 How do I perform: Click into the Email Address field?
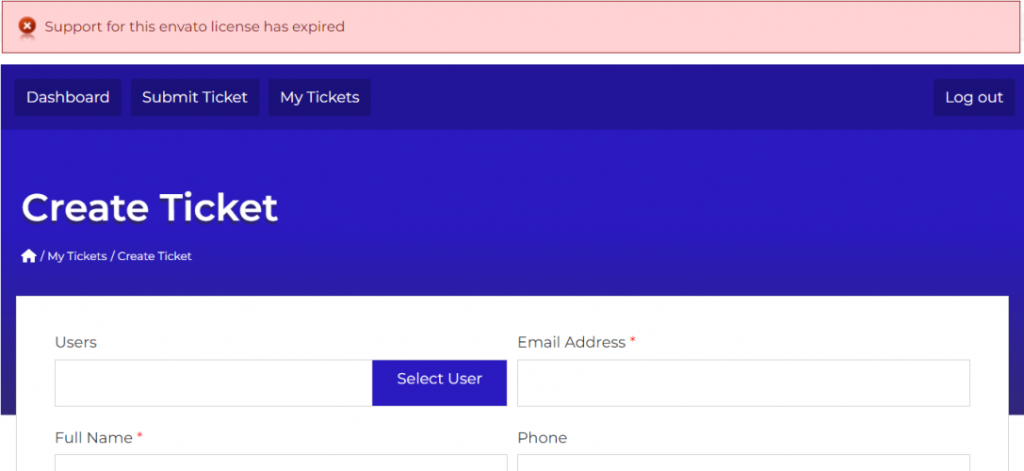(743, 383)
